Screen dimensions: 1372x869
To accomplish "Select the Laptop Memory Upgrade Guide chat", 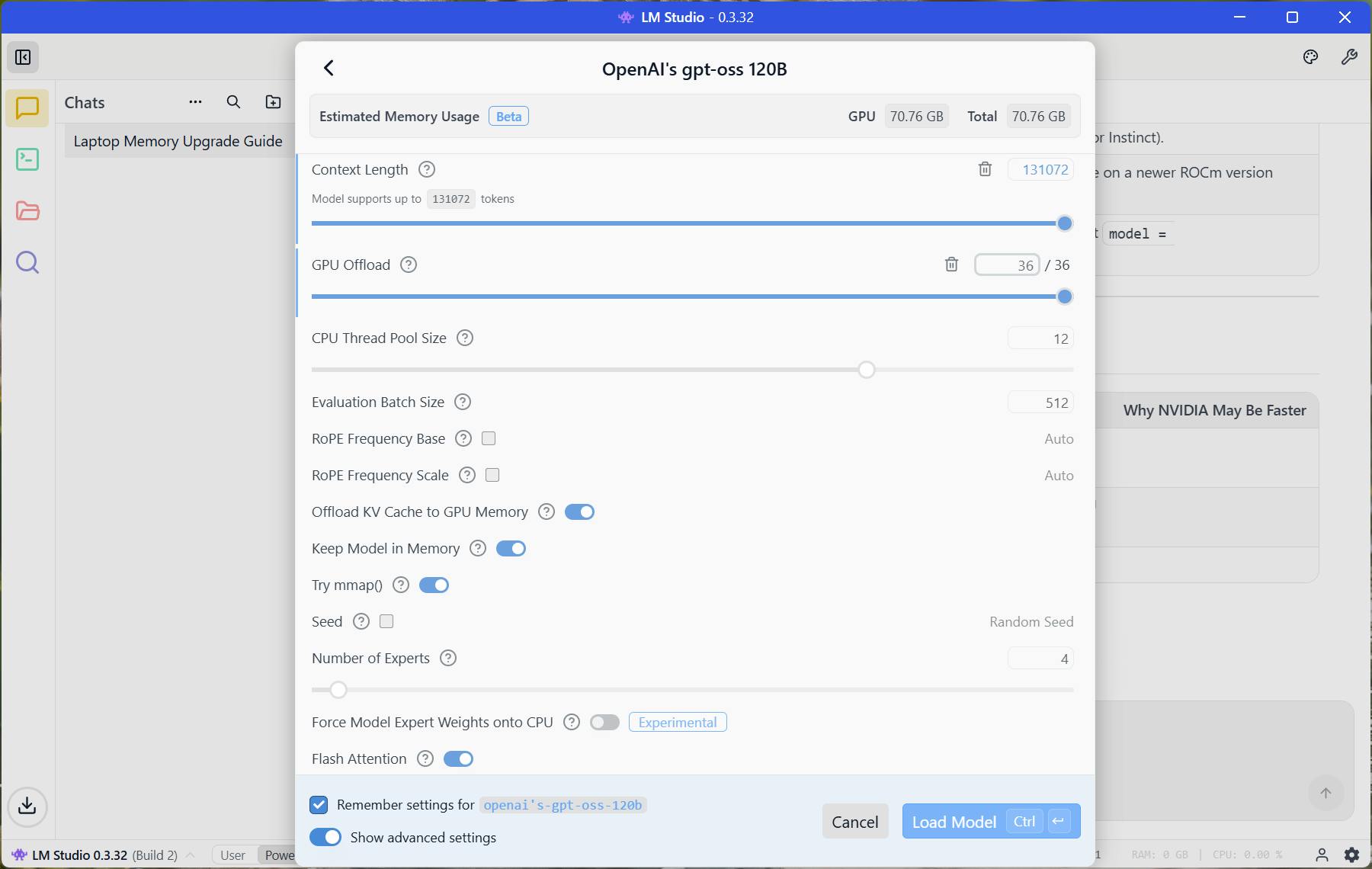I will click(x=178, y=141).
